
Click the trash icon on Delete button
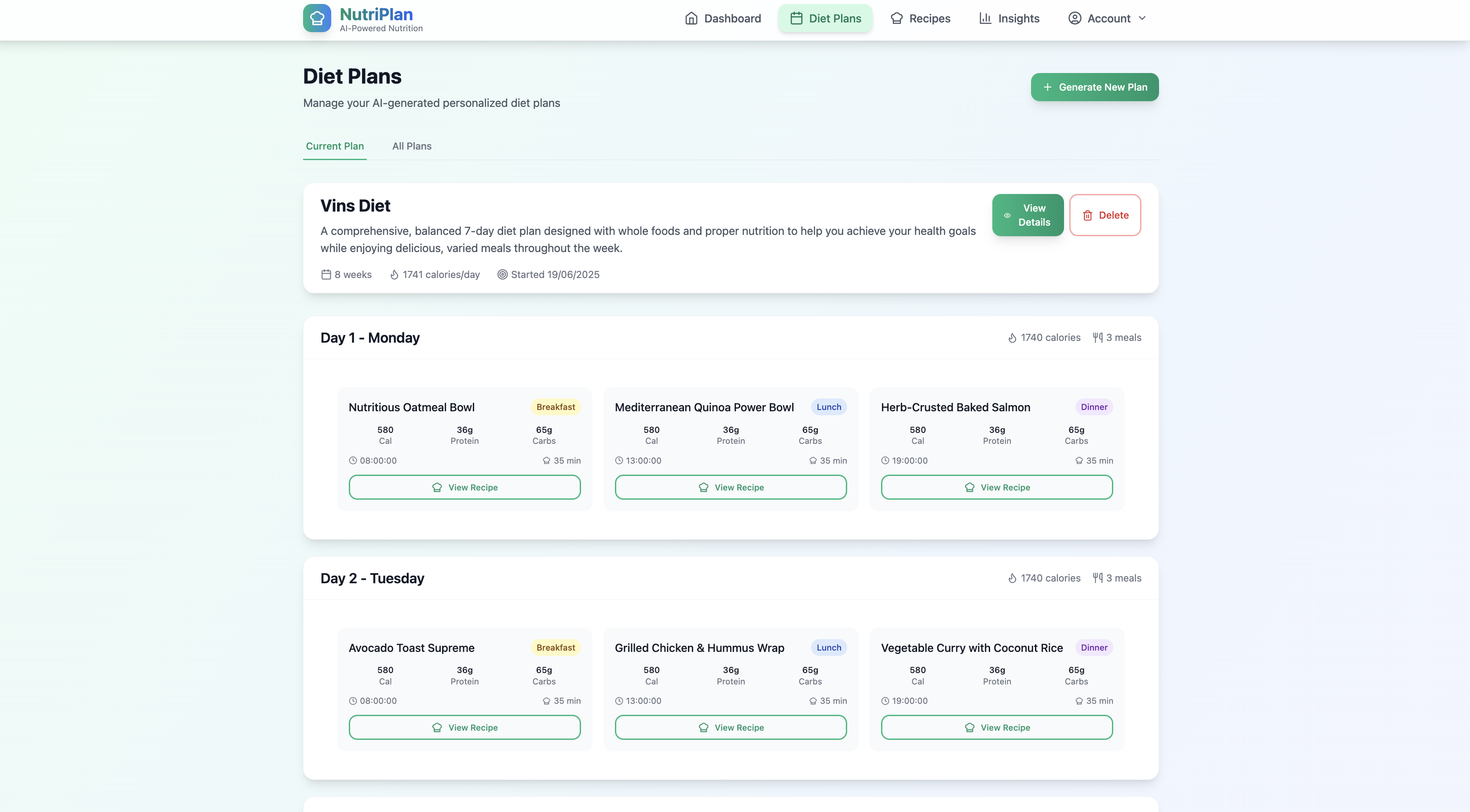[x=1088, y=215]
